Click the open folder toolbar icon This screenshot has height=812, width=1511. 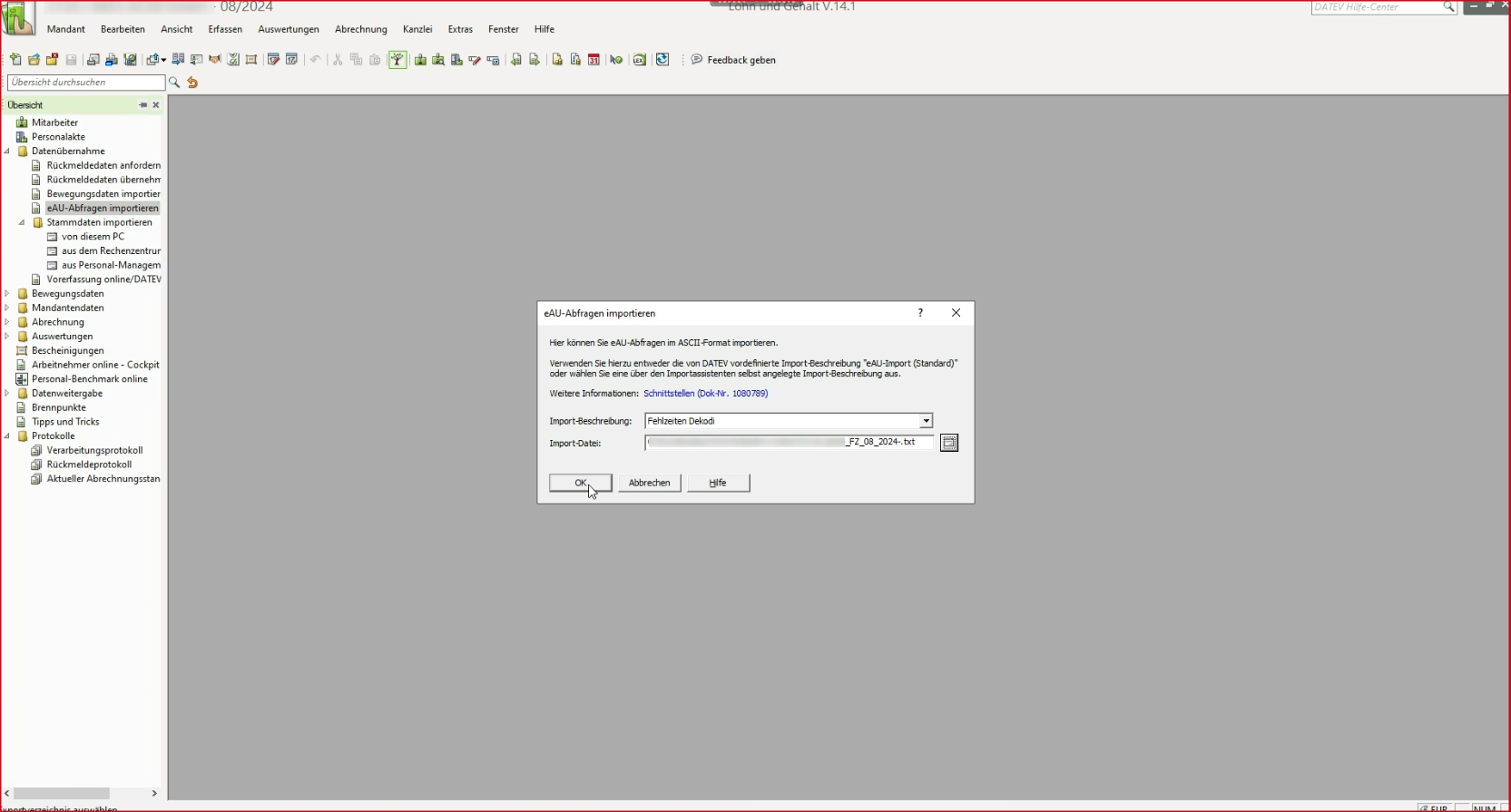coord(34,60)
